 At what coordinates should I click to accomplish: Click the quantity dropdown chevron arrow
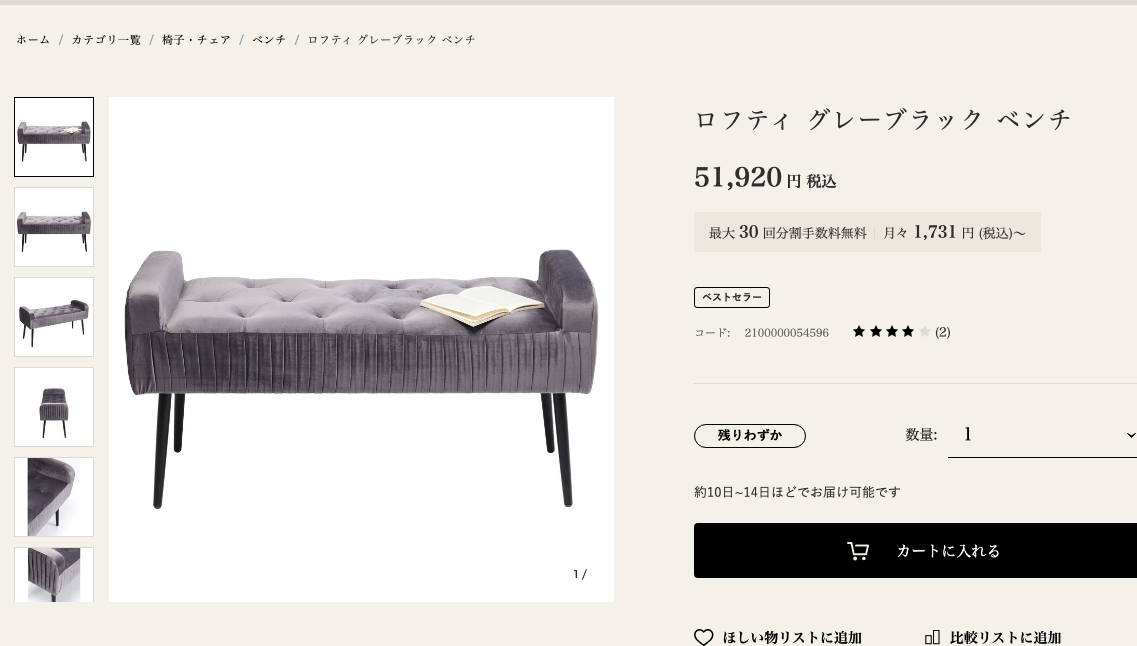[x=1130, y=435]
